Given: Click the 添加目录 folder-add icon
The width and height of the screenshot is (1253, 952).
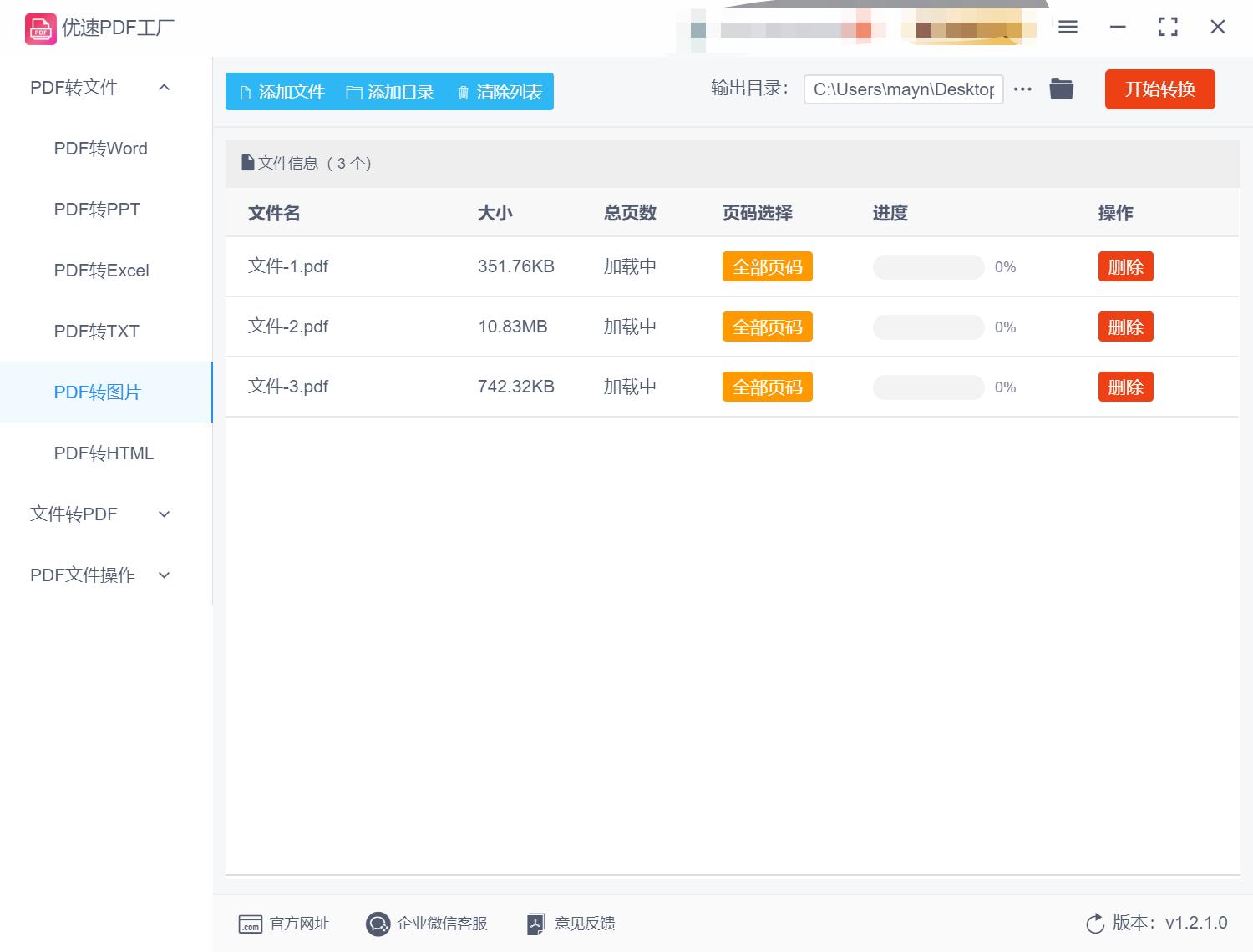Looking at the screenshot, I should coord(354,92).
